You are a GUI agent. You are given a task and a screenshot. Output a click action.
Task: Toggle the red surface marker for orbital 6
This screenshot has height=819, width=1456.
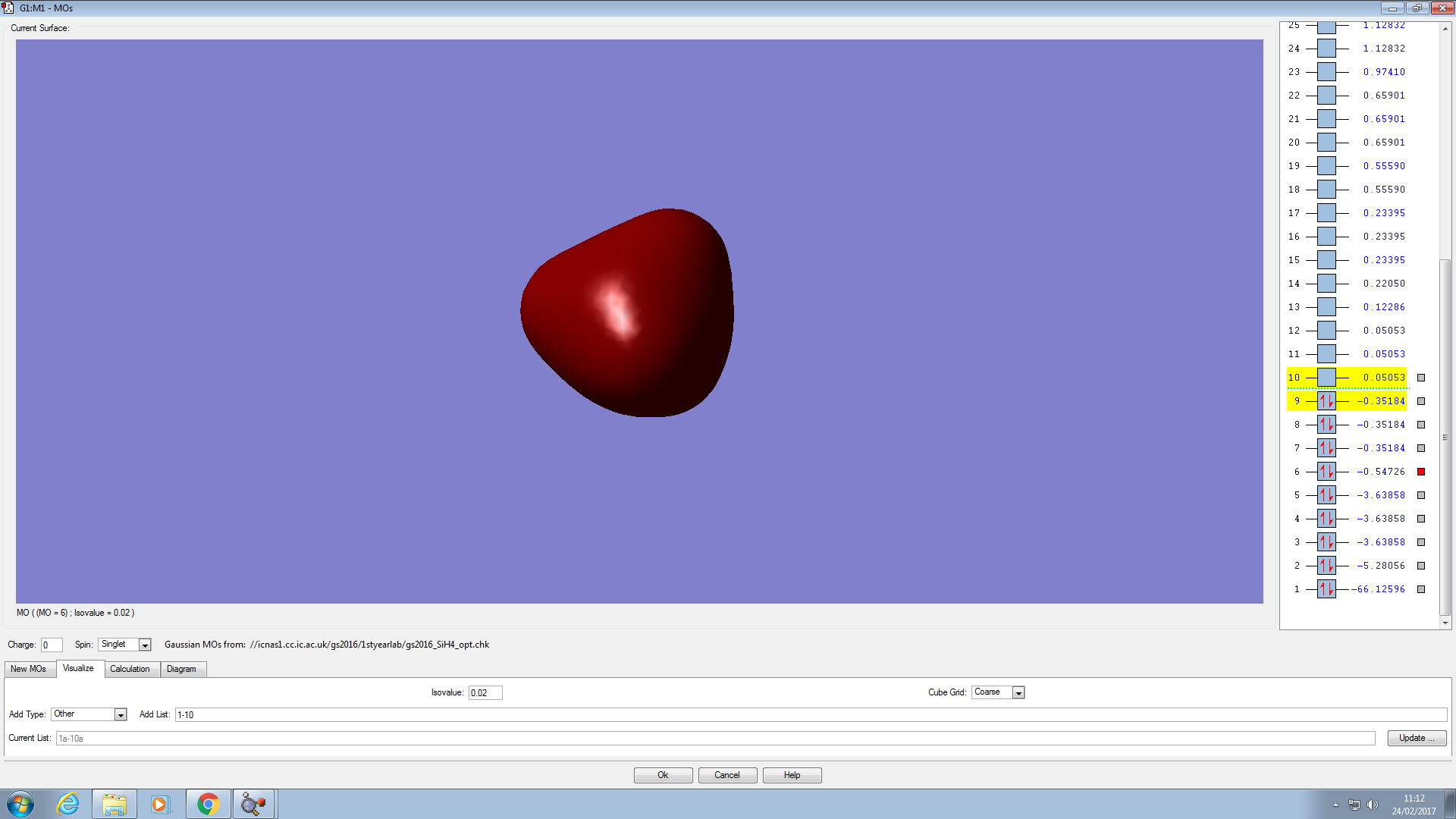click(1421, 472)
